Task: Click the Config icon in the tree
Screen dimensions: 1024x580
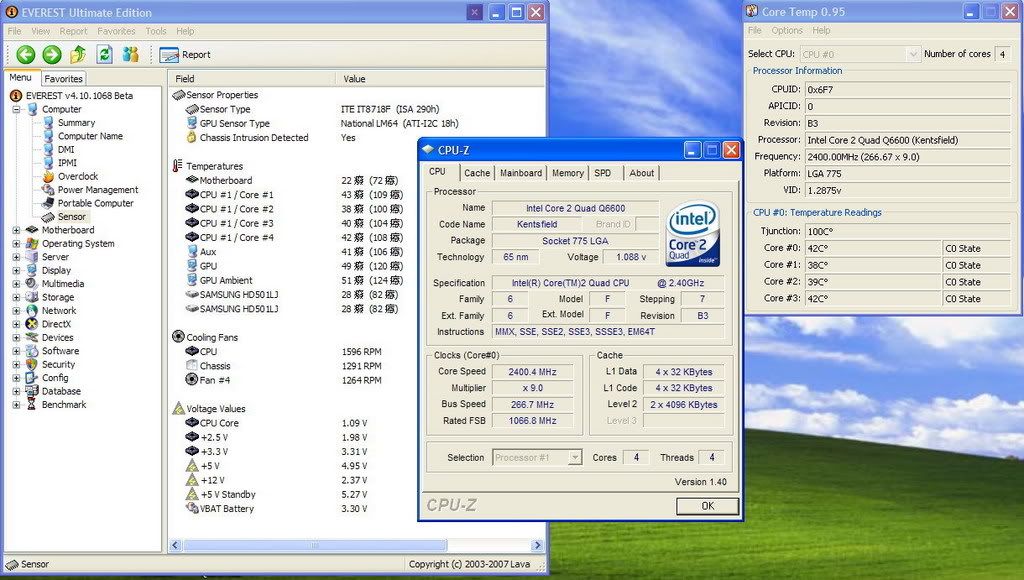Action: (x=32, y=378)
